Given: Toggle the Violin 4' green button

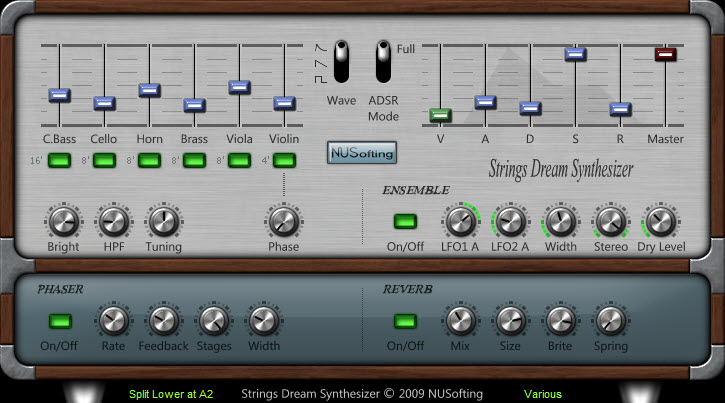Looking at the screenshot, I should 284,160.
